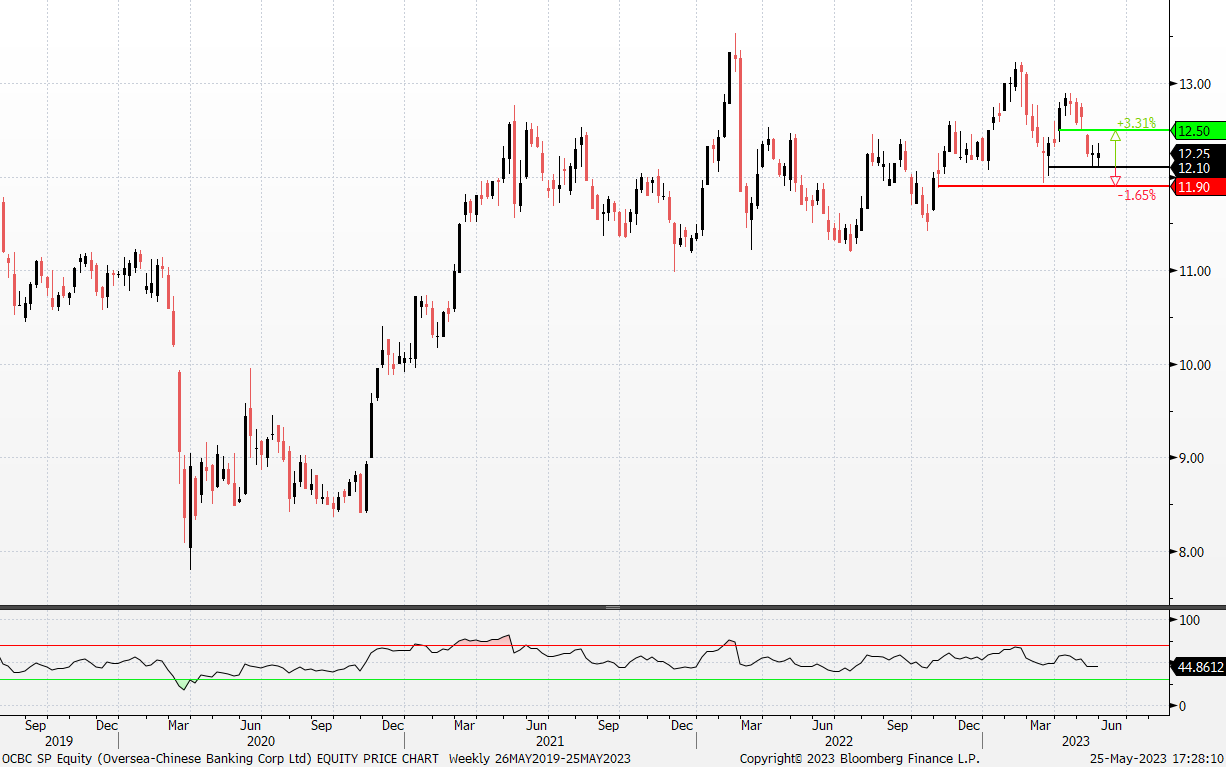Select the +3.31% upside annotation
Screen dimensions: 1226x767
click(x=1136, y=123)
